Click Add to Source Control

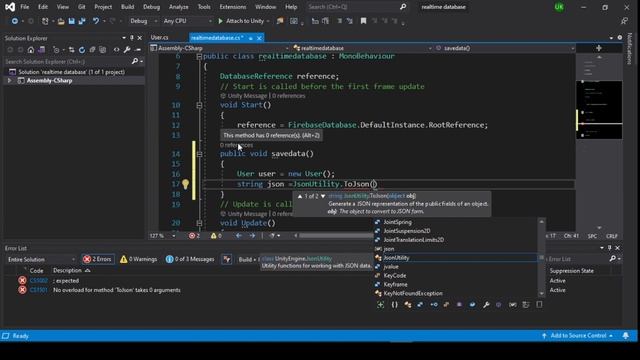[578, 336]
